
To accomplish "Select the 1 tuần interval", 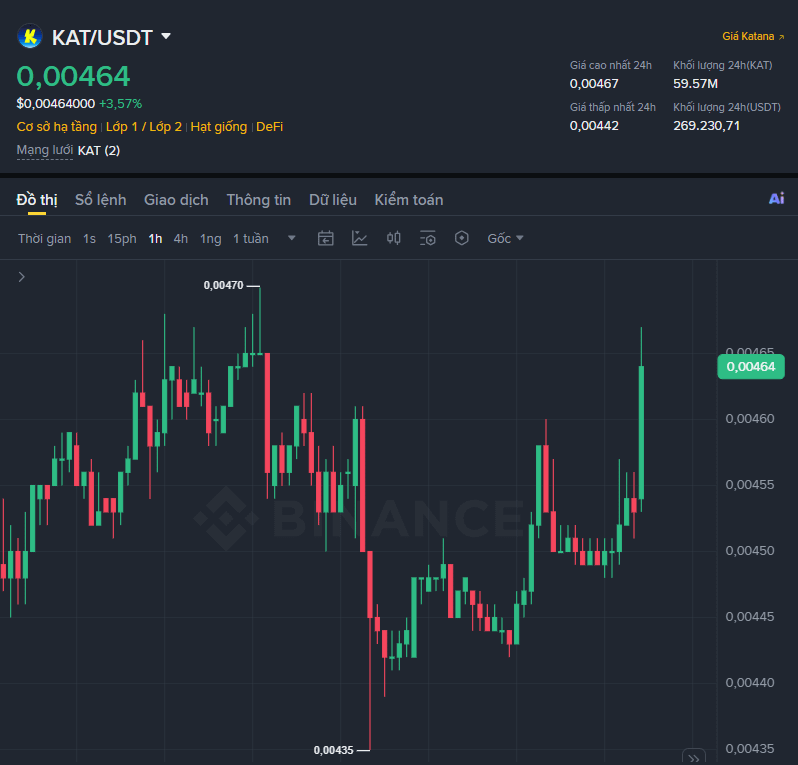I will coord(251,239).
